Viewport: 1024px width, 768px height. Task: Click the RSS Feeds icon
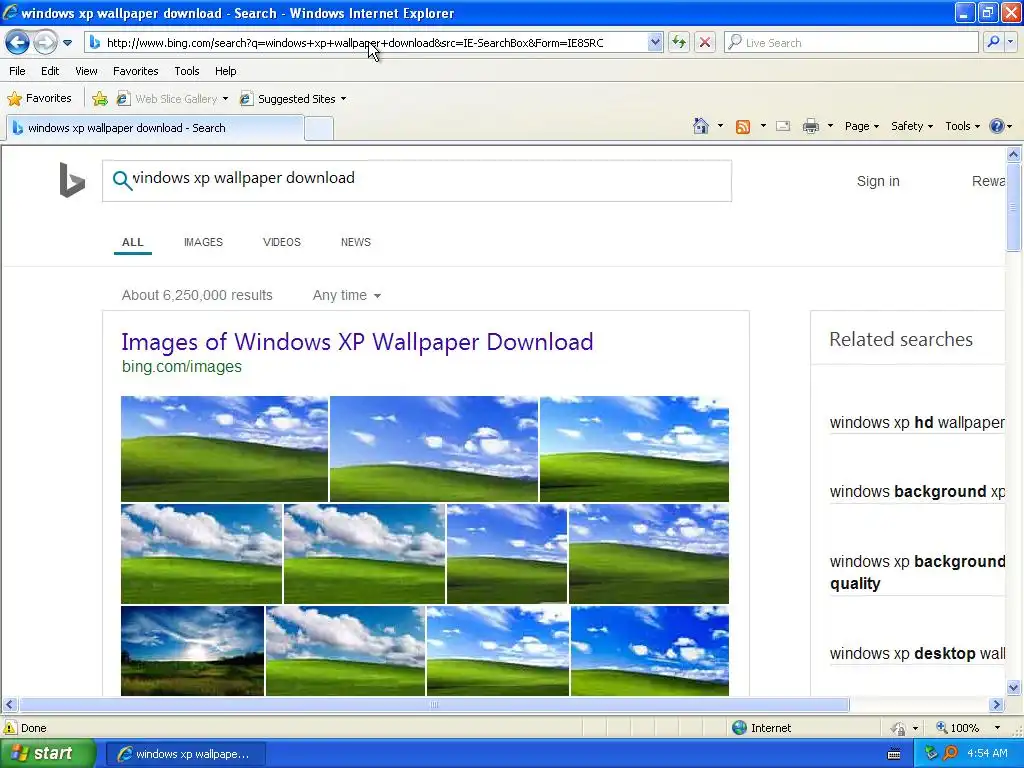point(743,127)
